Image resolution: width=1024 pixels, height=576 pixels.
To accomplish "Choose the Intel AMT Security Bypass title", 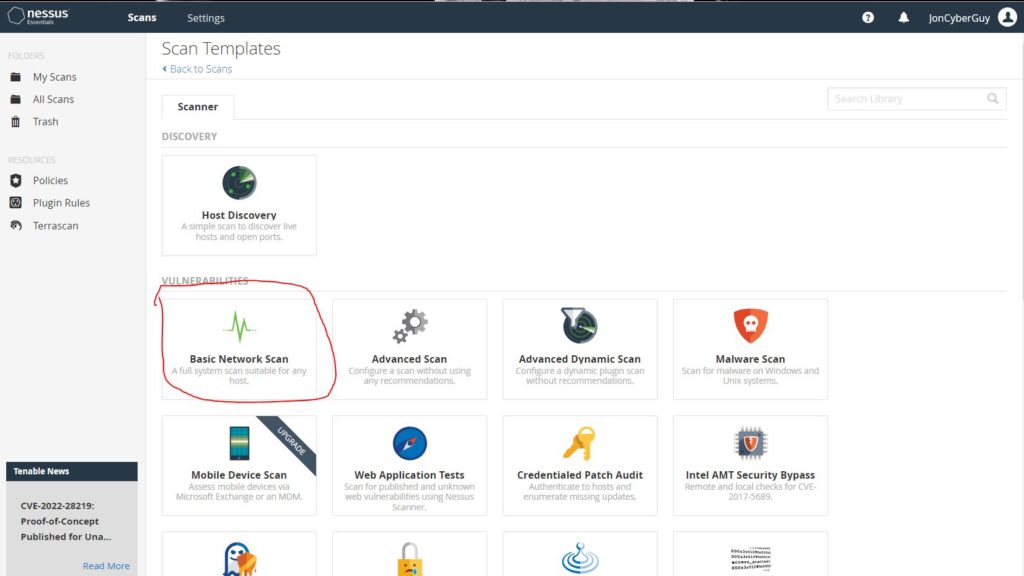I will 750,475.
